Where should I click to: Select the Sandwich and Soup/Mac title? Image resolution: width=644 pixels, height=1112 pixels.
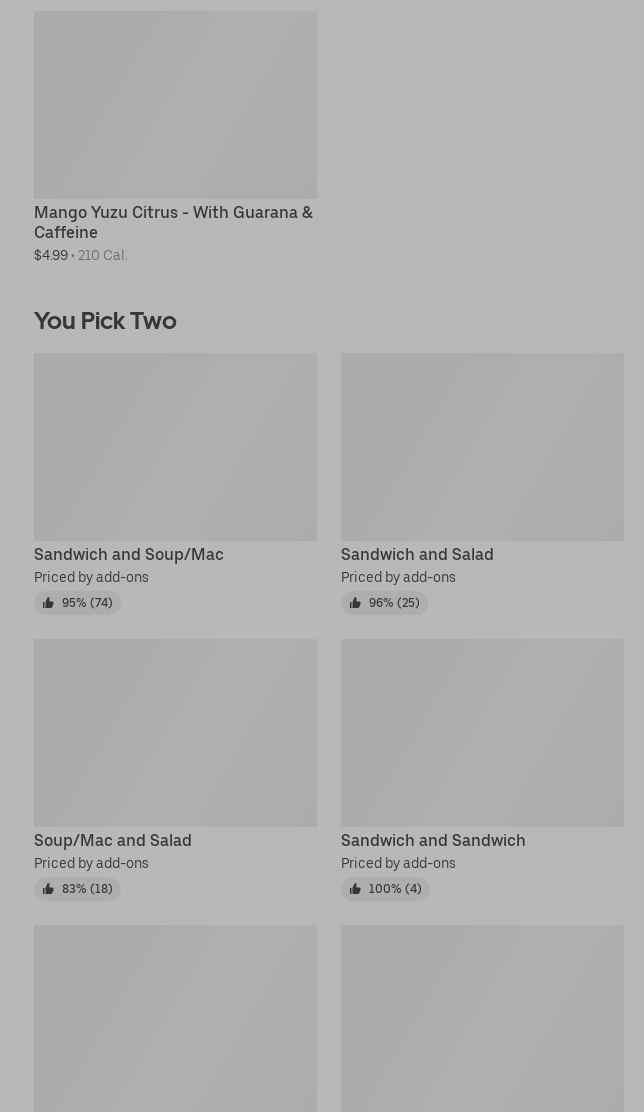[129, 554]
